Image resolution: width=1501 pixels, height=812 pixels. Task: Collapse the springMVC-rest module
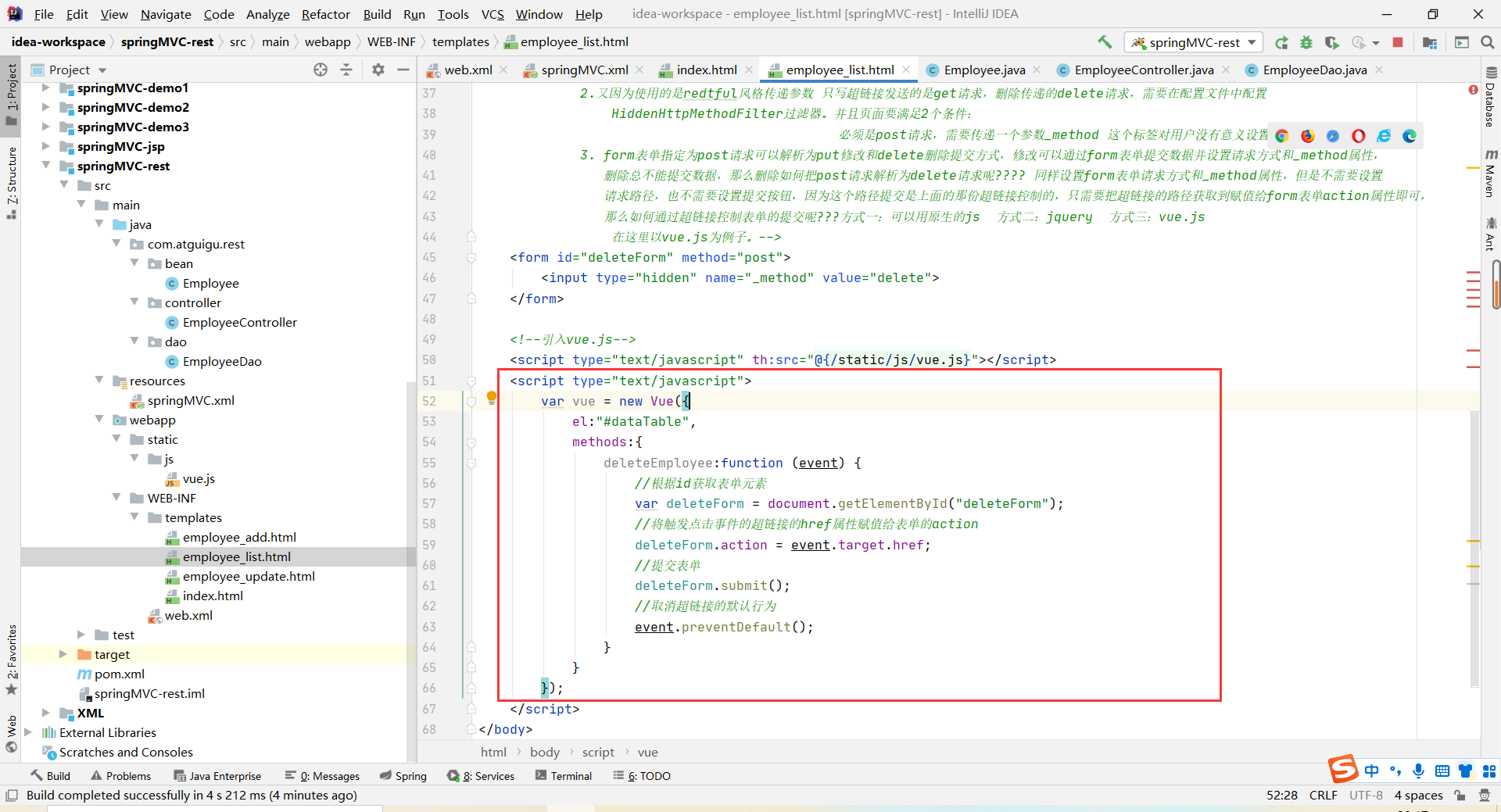click(x=46, y=166)
